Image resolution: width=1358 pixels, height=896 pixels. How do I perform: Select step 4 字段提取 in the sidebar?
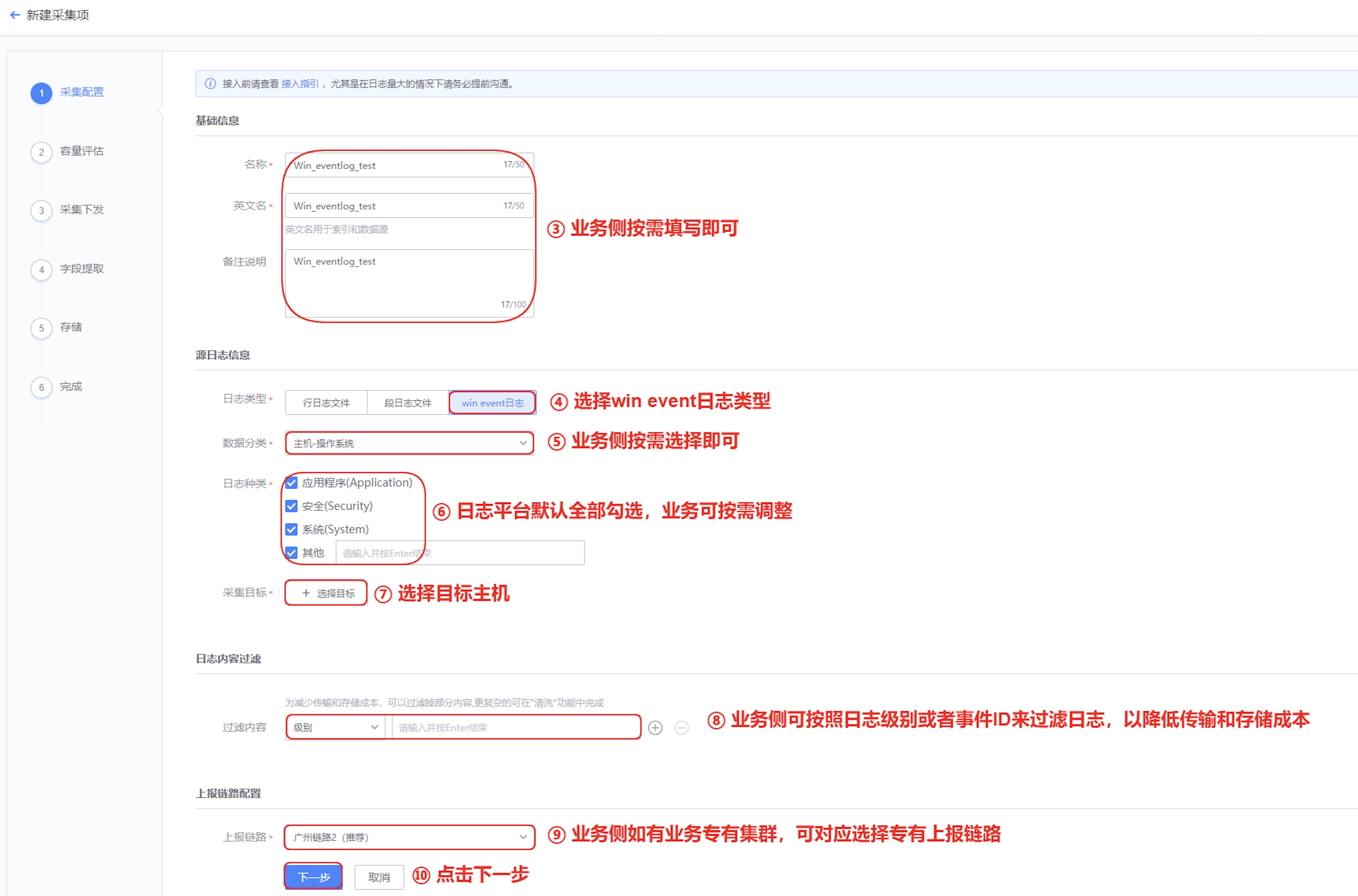[67, 269]
